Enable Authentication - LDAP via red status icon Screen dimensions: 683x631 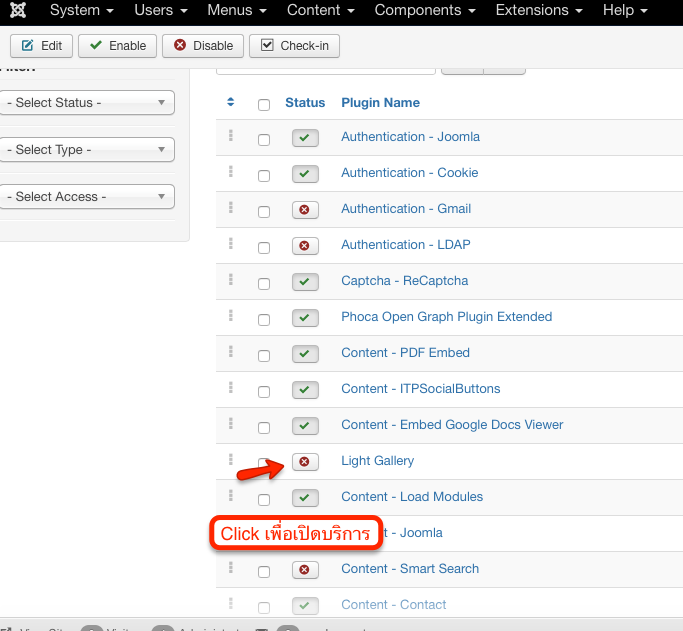point(305,246)
